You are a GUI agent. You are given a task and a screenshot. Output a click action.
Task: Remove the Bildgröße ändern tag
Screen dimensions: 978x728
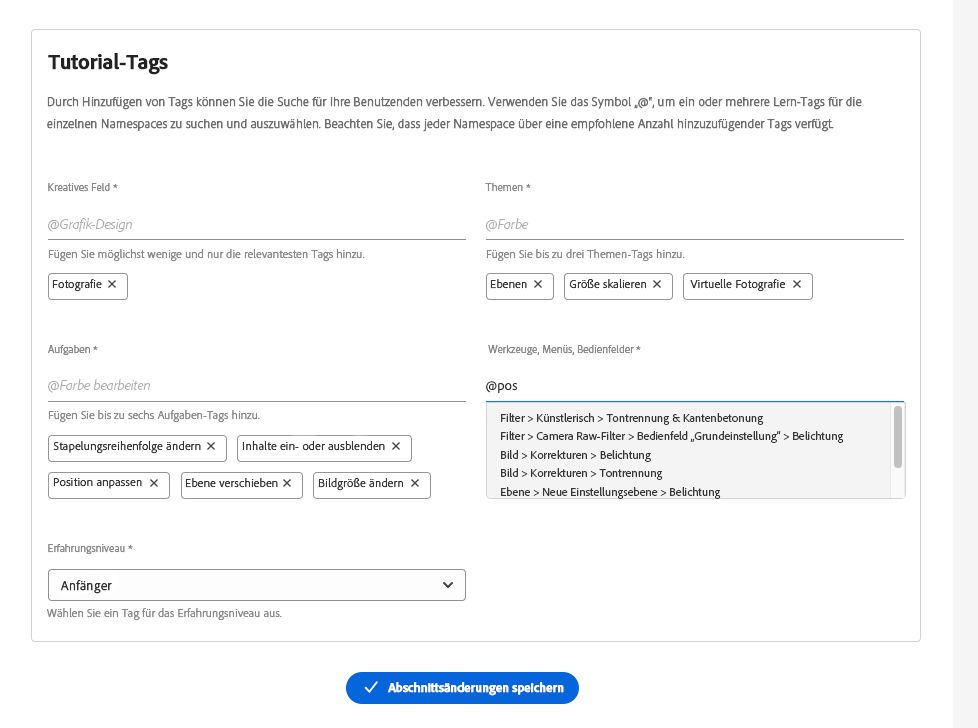414,483
